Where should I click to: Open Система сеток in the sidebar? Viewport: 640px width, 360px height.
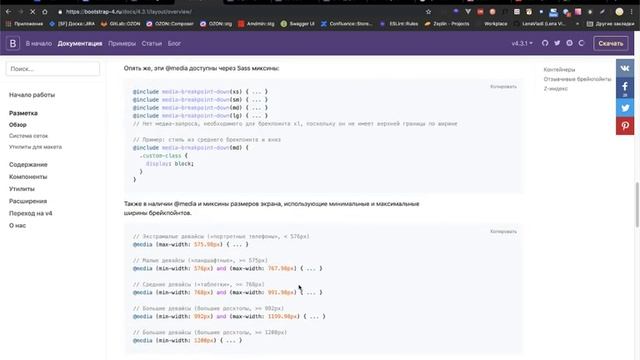point(28,136)
